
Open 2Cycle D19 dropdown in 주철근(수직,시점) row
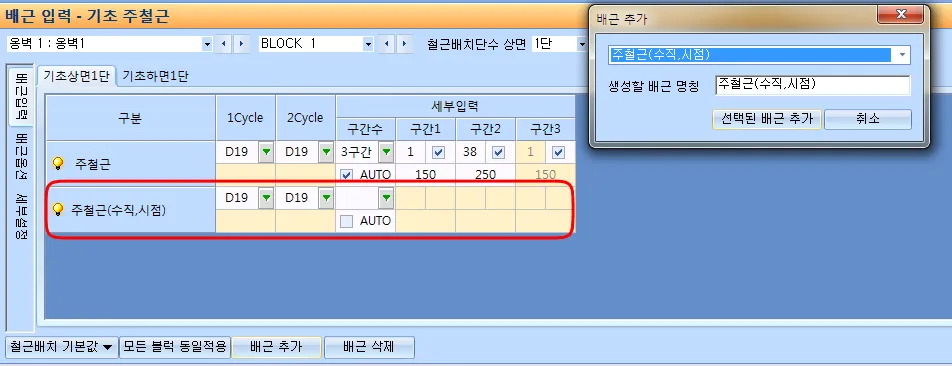point(326,198)
